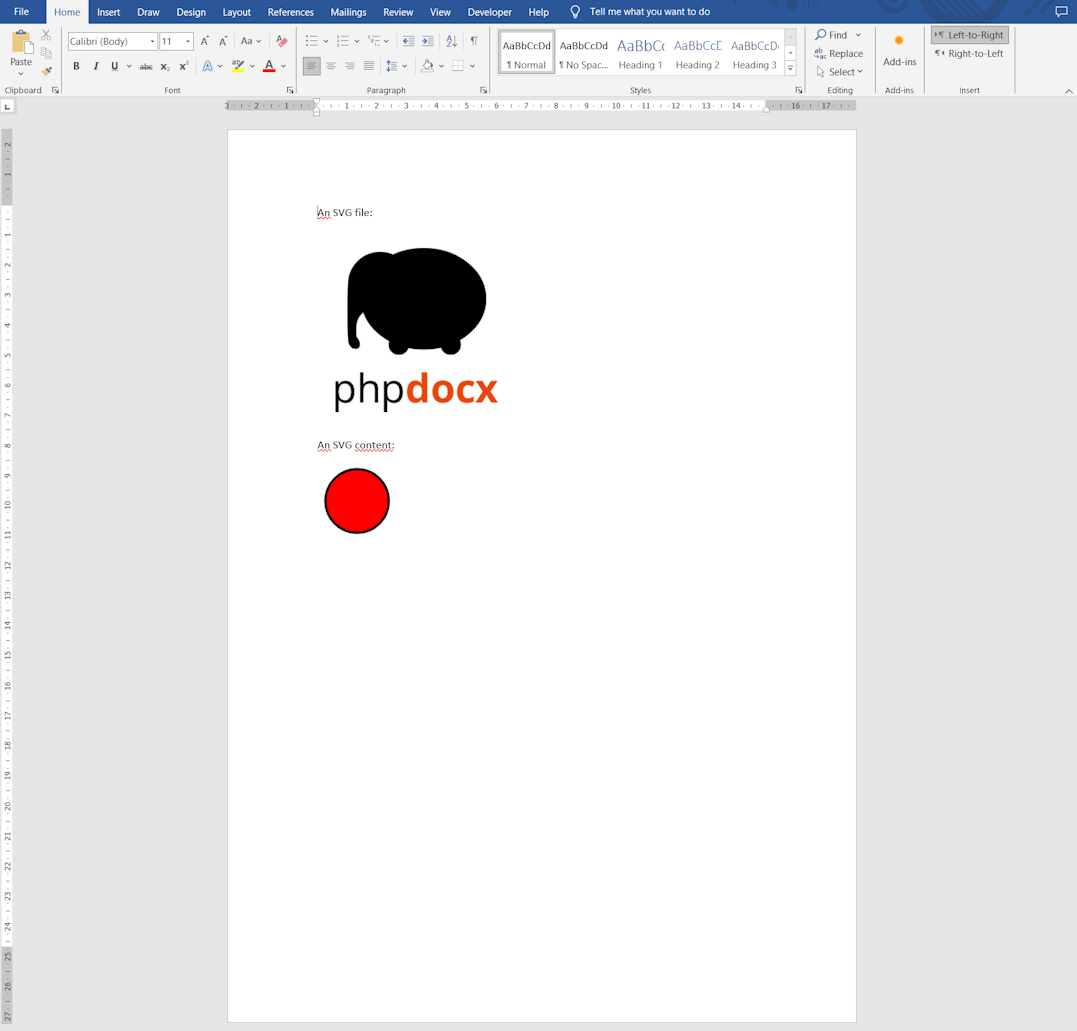The width and height of the screenshot is (1077, 1031).
Task: Collapse the ribbon with the chevron
Action: pyautogui.click(x=1068, y=91)
